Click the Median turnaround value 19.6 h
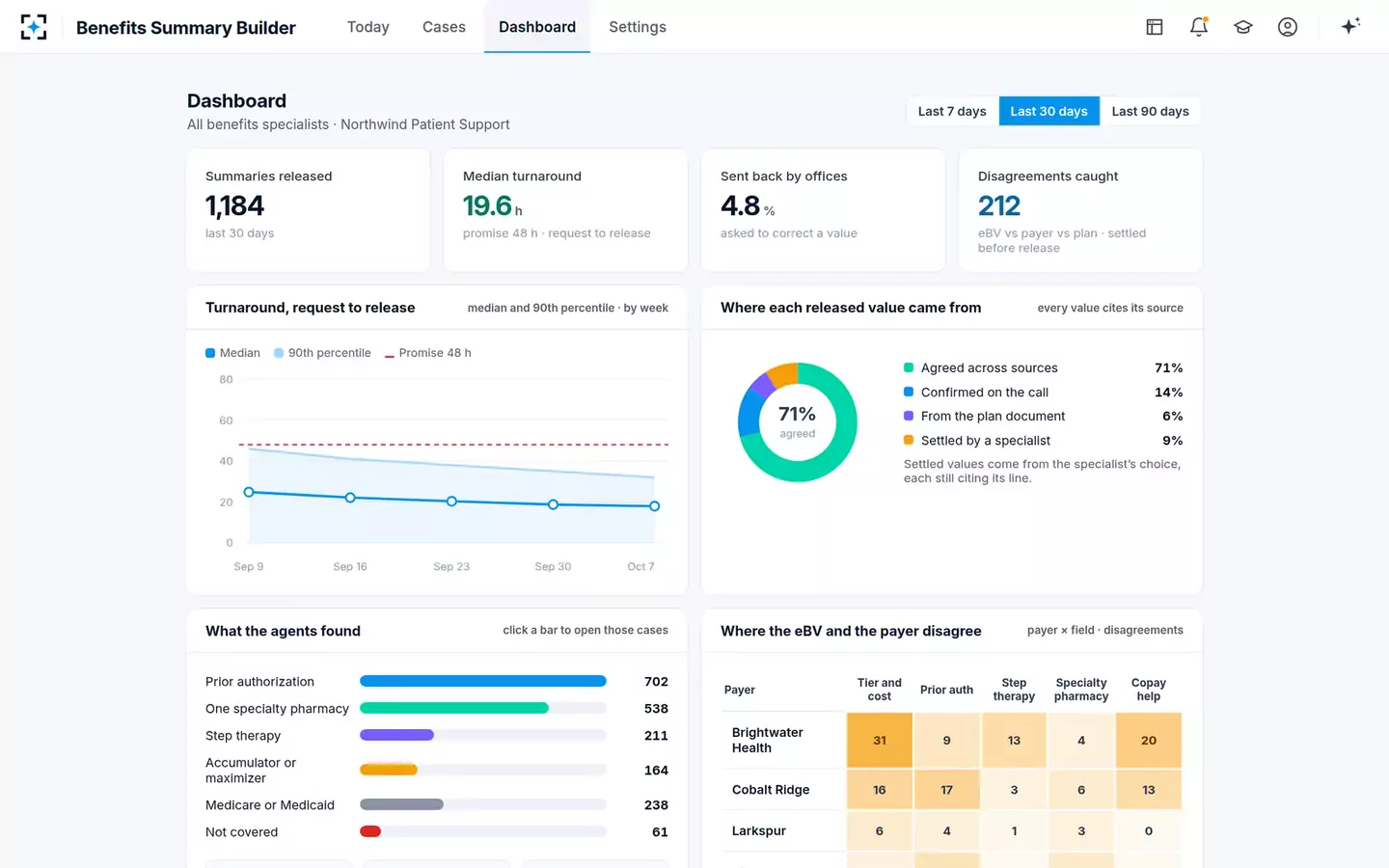Image resolution: width=1389 pixels, height=868 pixels. pos(493,205)
